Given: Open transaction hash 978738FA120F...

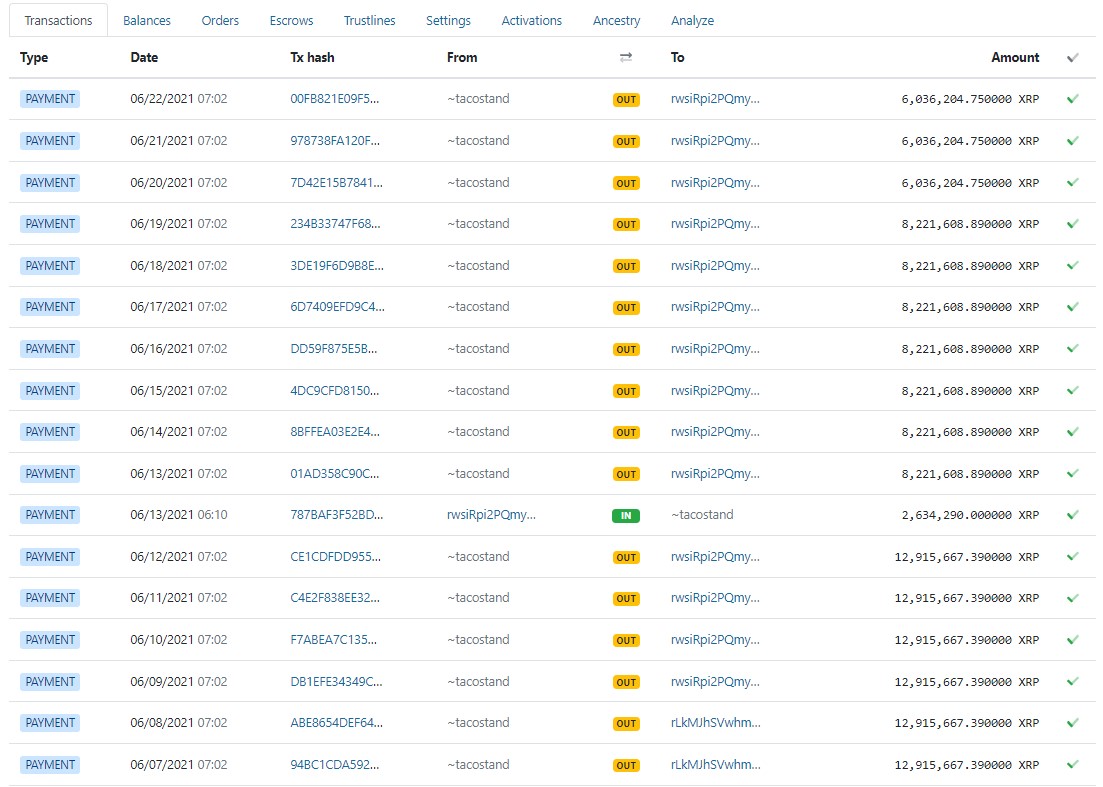Looking at the screenshot, I should click(335, 141).
